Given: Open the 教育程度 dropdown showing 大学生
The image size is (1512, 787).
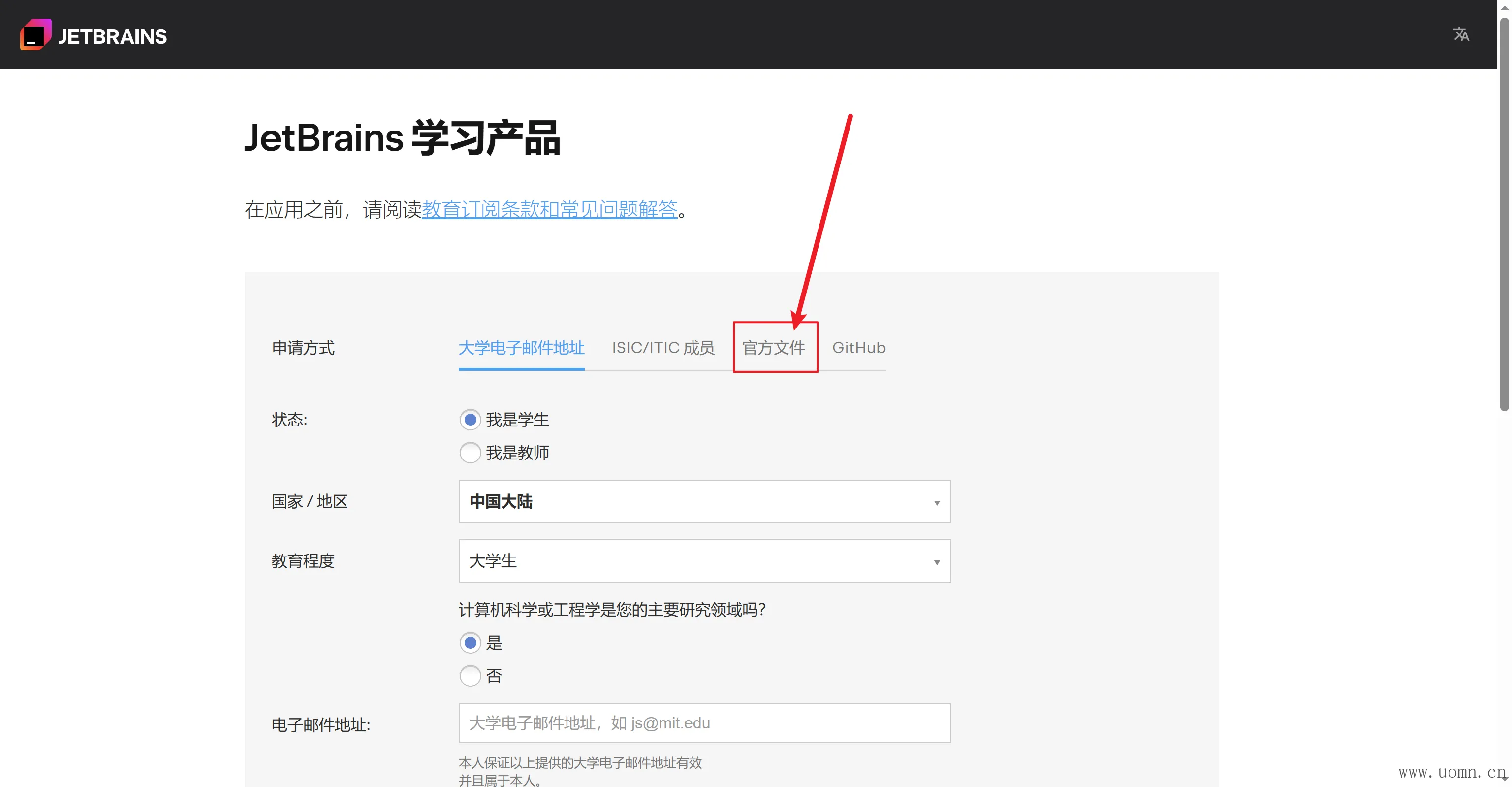Looking at the screenshot, I should point(703,561).
